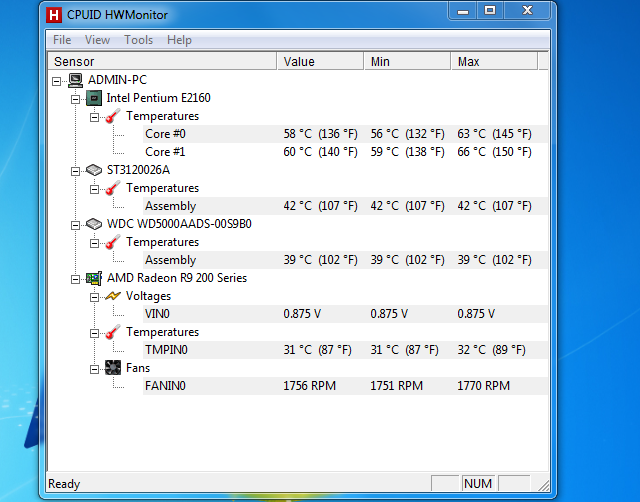Click the Intel Pentium E2160 CPU icon
This screenshot has height=502, width=640.
[93, 98]
